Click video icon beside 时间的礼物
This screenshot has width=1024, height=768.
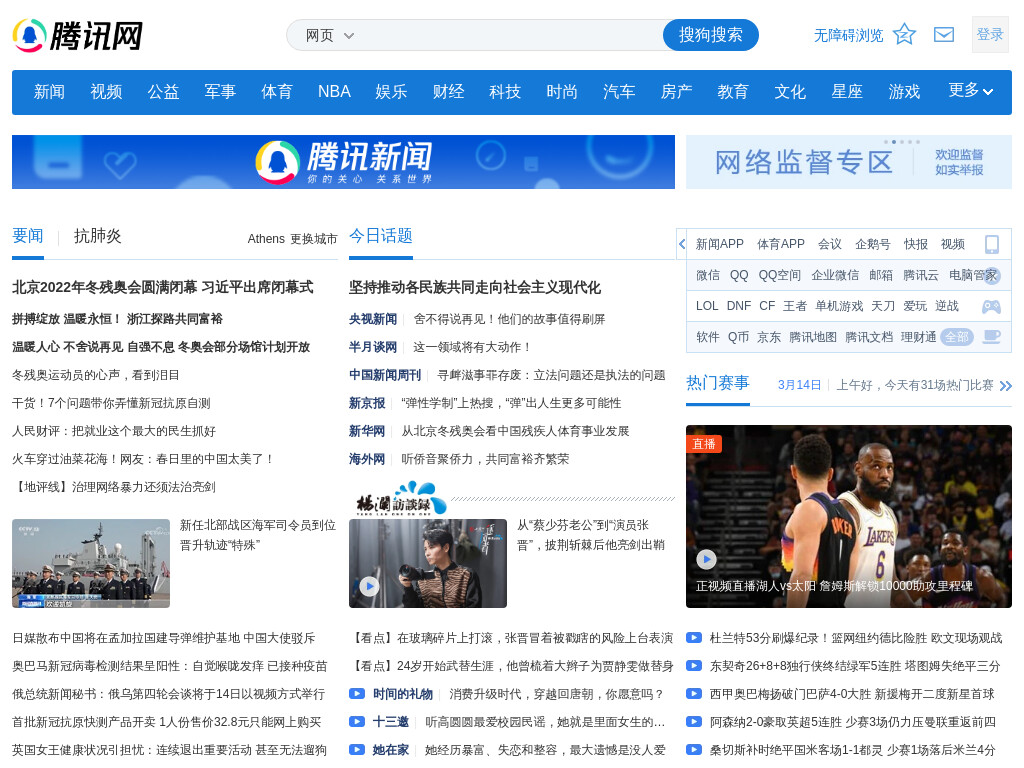pyautogui.click(x=357, y=694)
